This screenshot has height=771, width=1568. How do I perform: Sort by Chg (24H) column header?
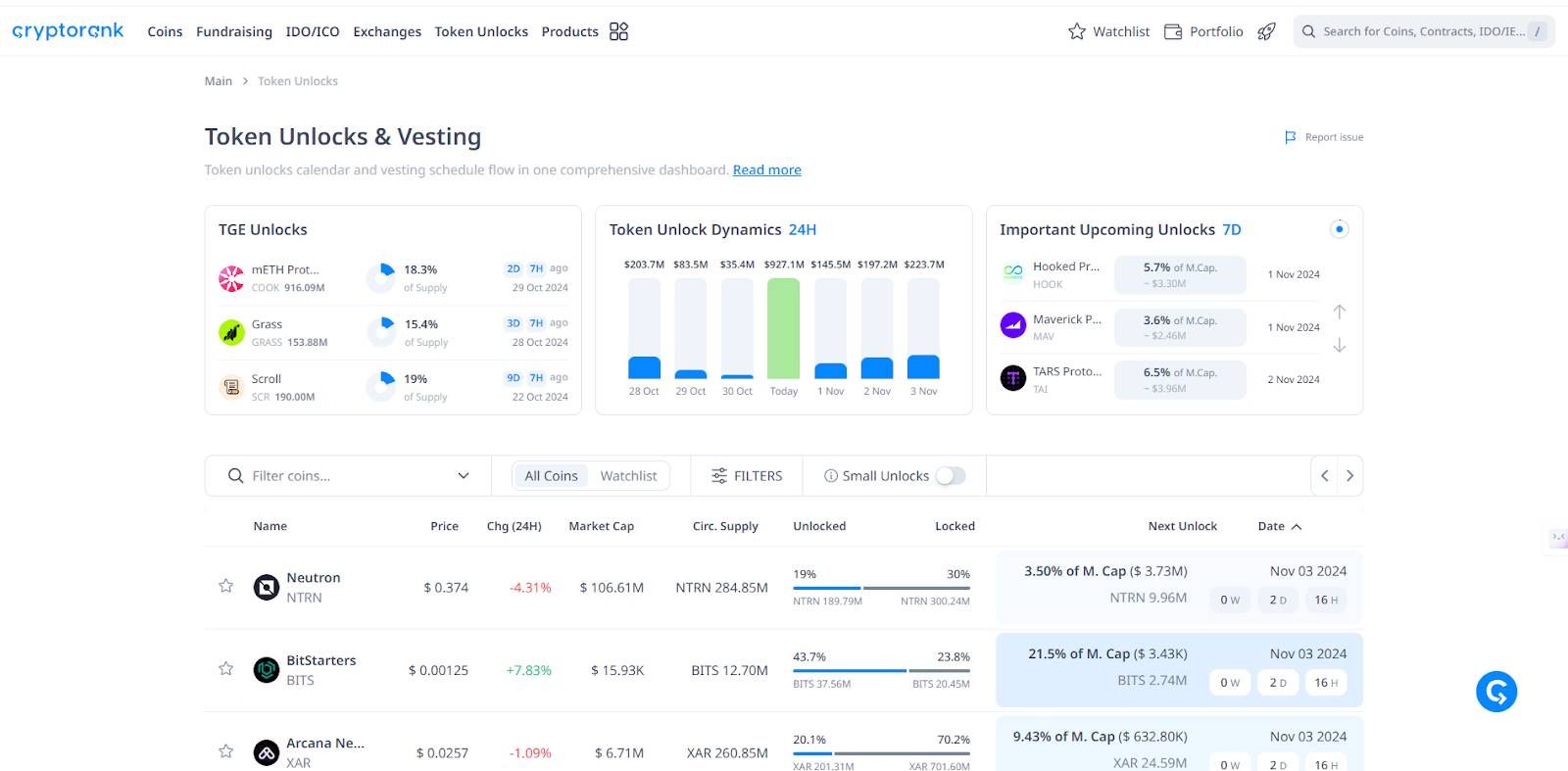(x=514, y=526)
